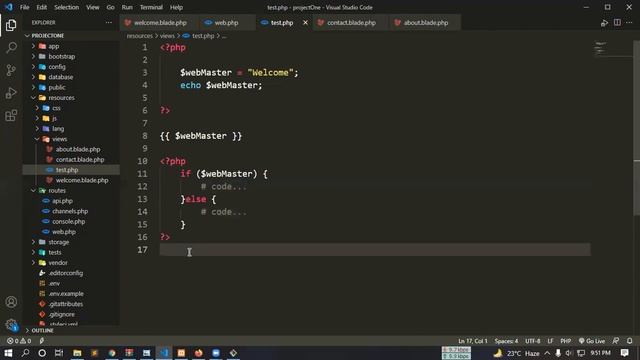Open the notifications bell
This screenshot has width=640, height=360.
point(630,341)
